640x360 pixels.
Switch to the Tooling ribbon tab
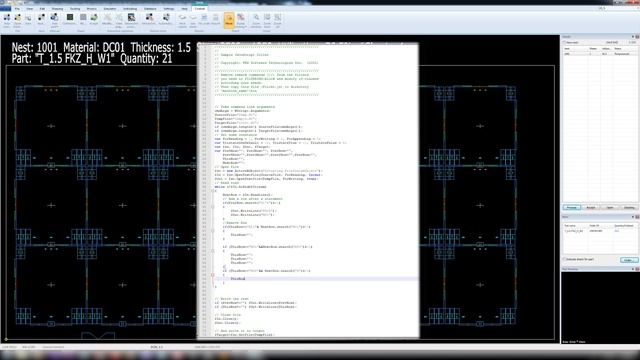click(x=75, y=9)
